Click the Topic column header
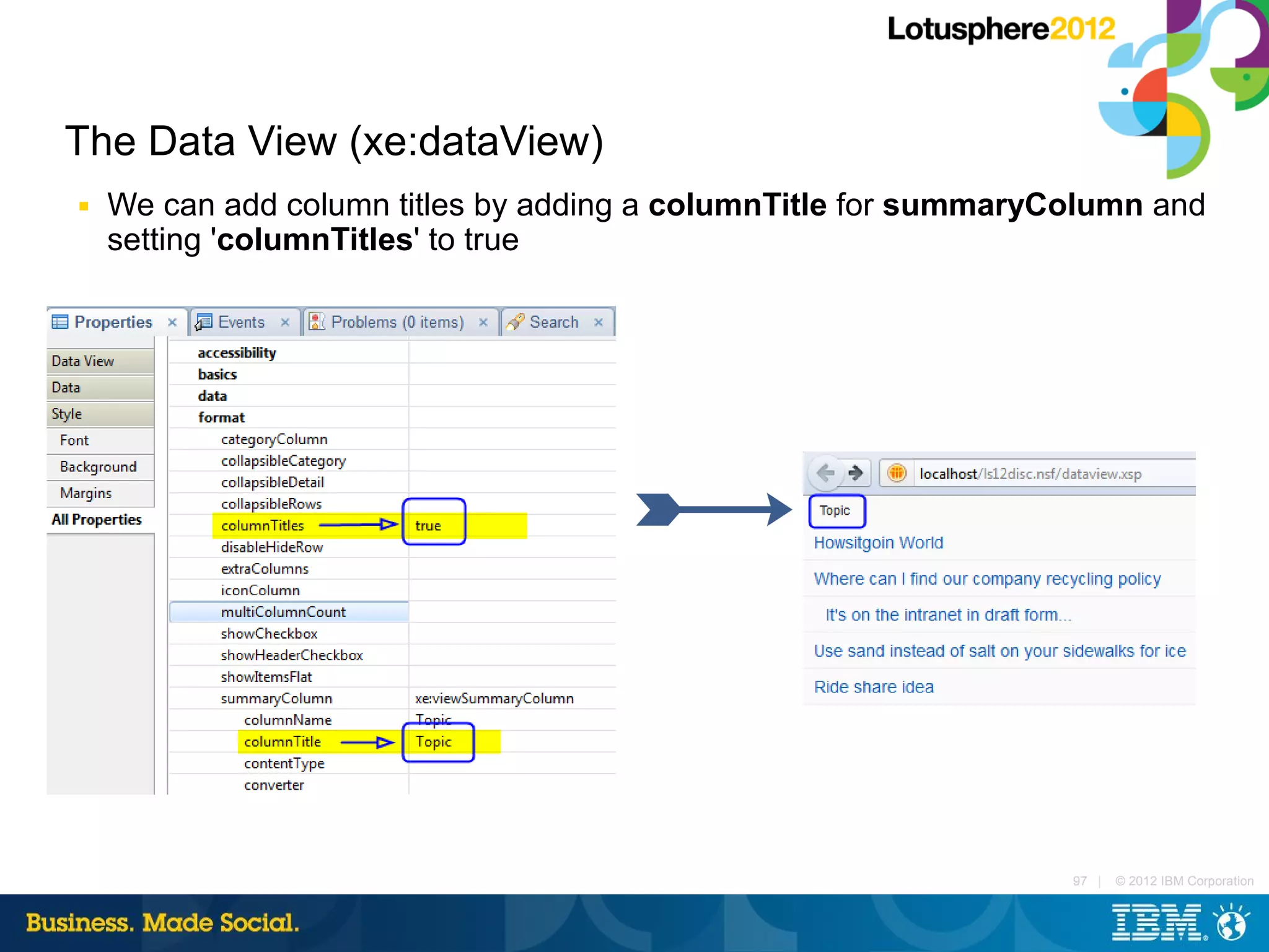 (835, 511)
